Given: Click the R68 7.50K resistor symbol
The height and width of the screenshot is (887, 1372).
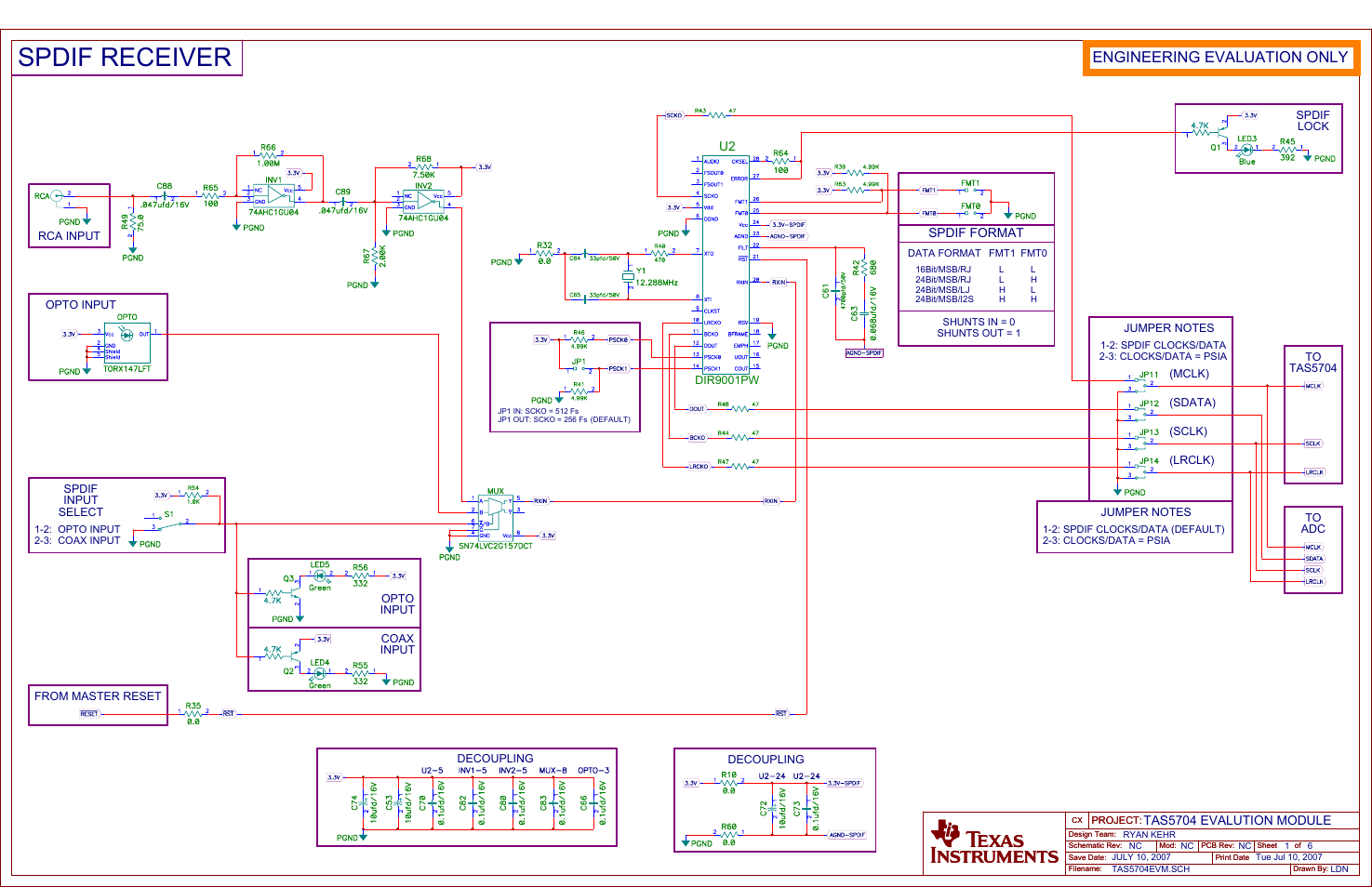Looking at the screenshot, I should pos(423,167).
